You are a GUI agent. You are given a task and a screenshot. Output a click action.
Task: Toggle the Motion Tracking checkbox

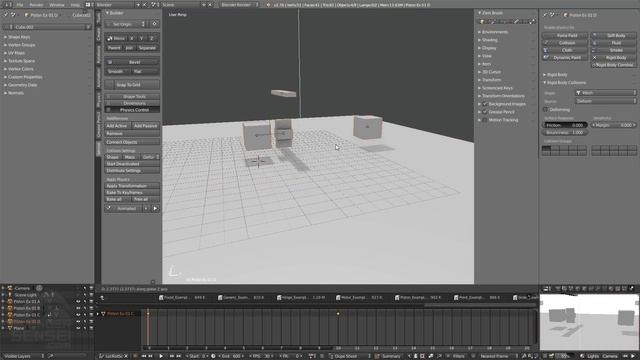pyautogui.click(x=485, y=120)
